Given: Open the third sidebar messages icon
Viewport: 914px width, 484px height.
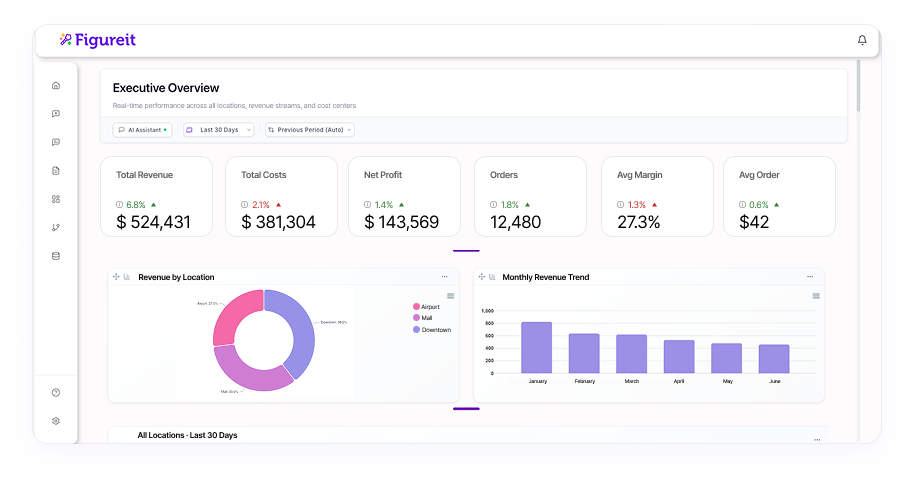Looking at the screenshot, I should 56,142.
